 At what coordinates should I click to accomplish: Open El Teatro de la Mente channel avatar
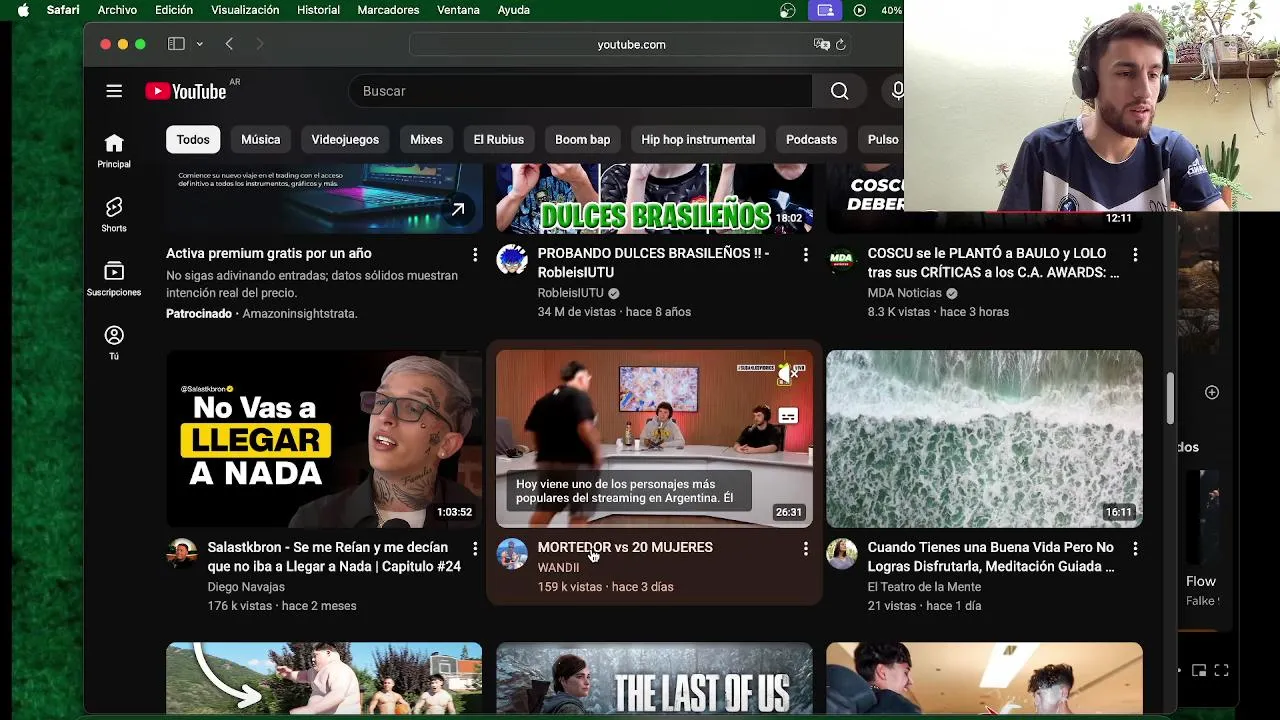click(x=842, y=554)
